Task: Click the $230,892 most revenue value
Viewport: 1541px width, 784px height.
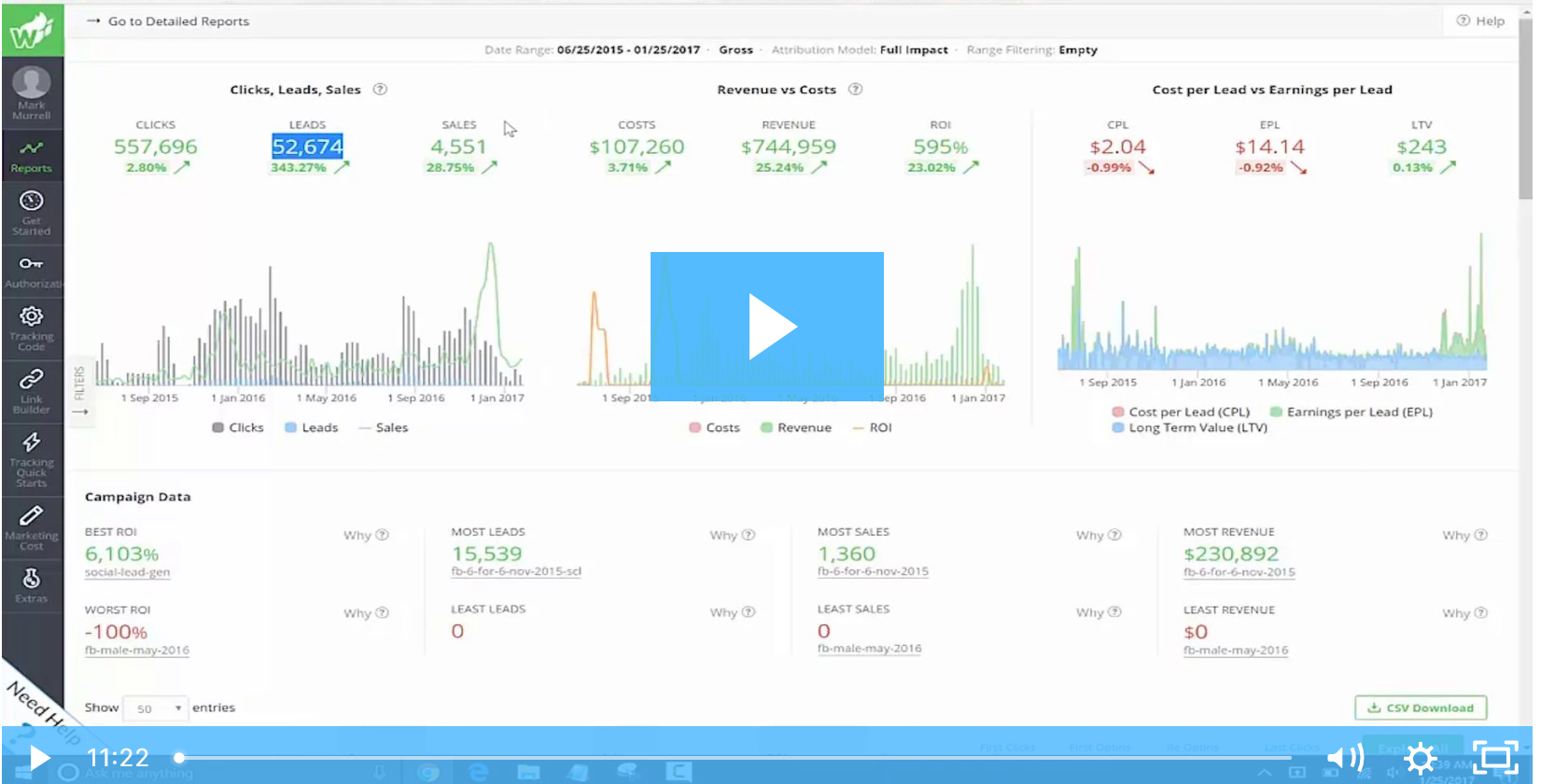Action: pos(1231,554)
